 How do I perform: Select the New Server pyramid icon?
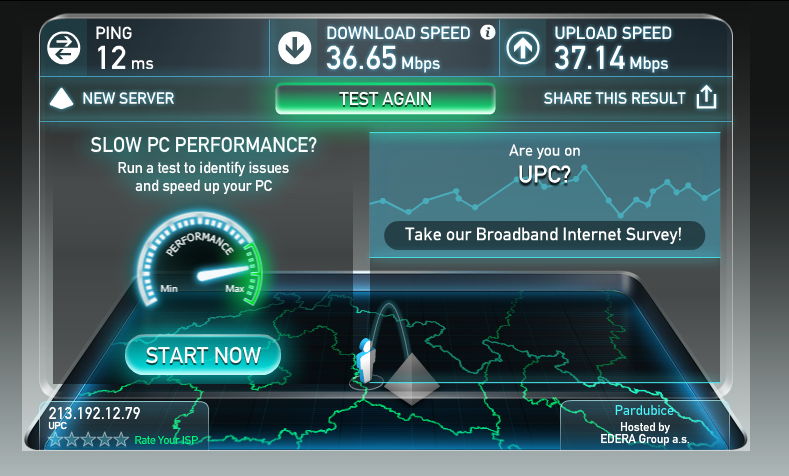click(61, 99)
